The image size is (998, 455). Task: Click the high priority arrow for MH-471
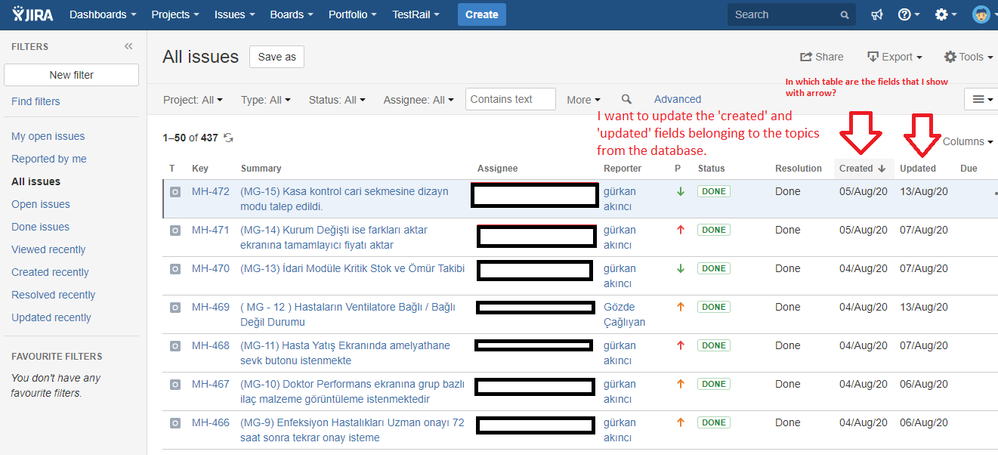(680, 230)
